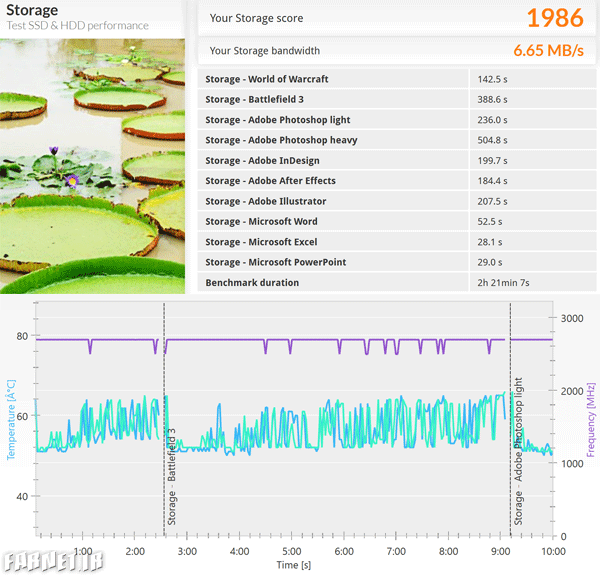
Task: Click the 8:00 time axis tick
Action: click(448, 552)
